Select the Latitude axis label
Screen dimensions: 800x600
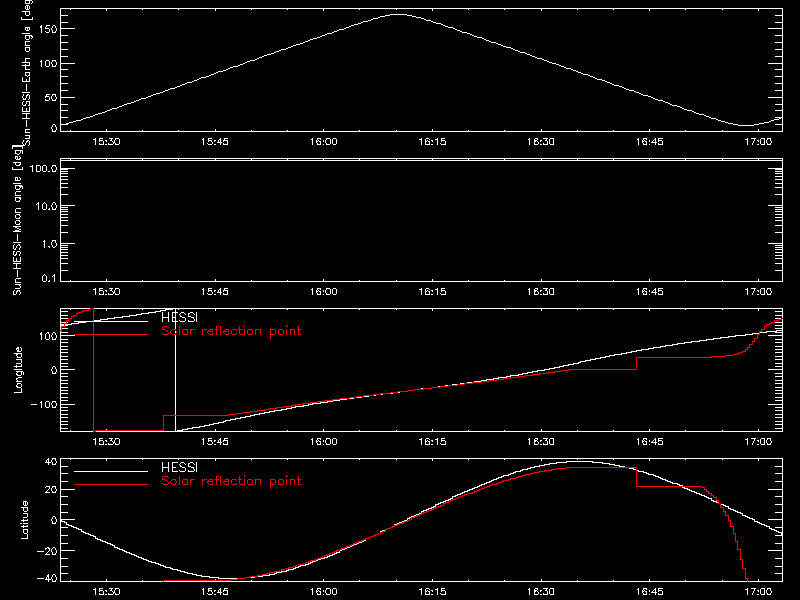tap(24, 520)
